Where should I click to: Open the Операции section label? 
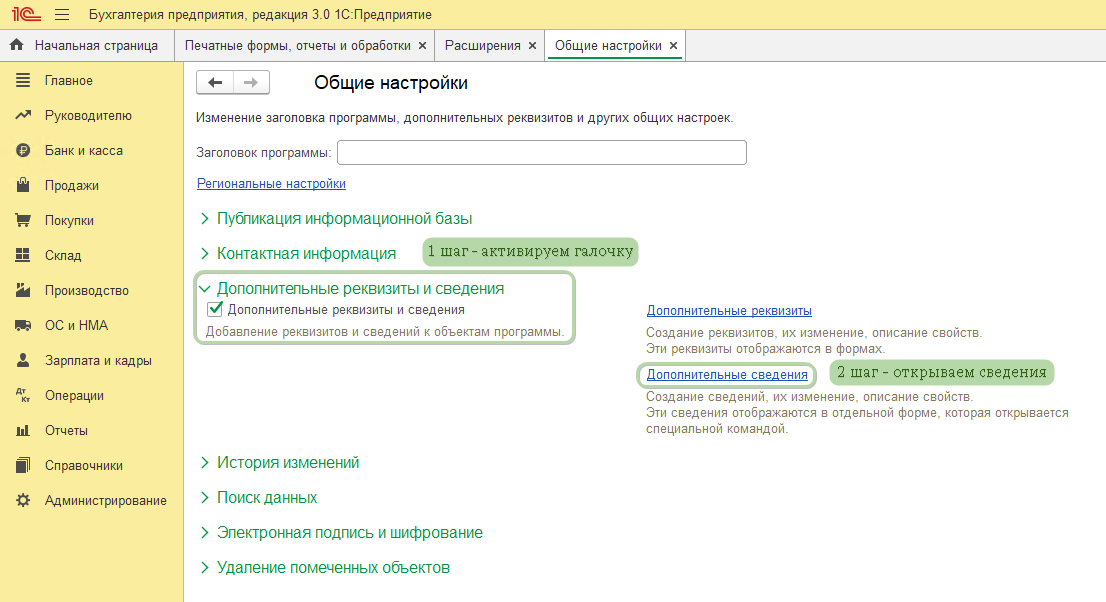[74, 395]
